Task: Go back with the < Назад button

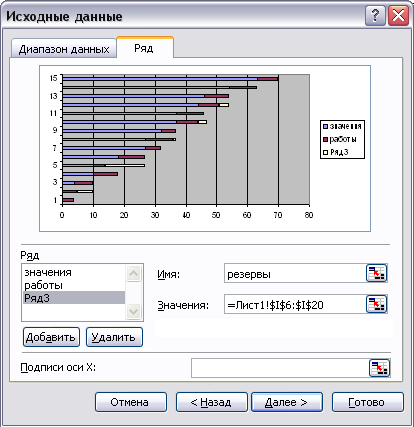Action: click(211, 402)
